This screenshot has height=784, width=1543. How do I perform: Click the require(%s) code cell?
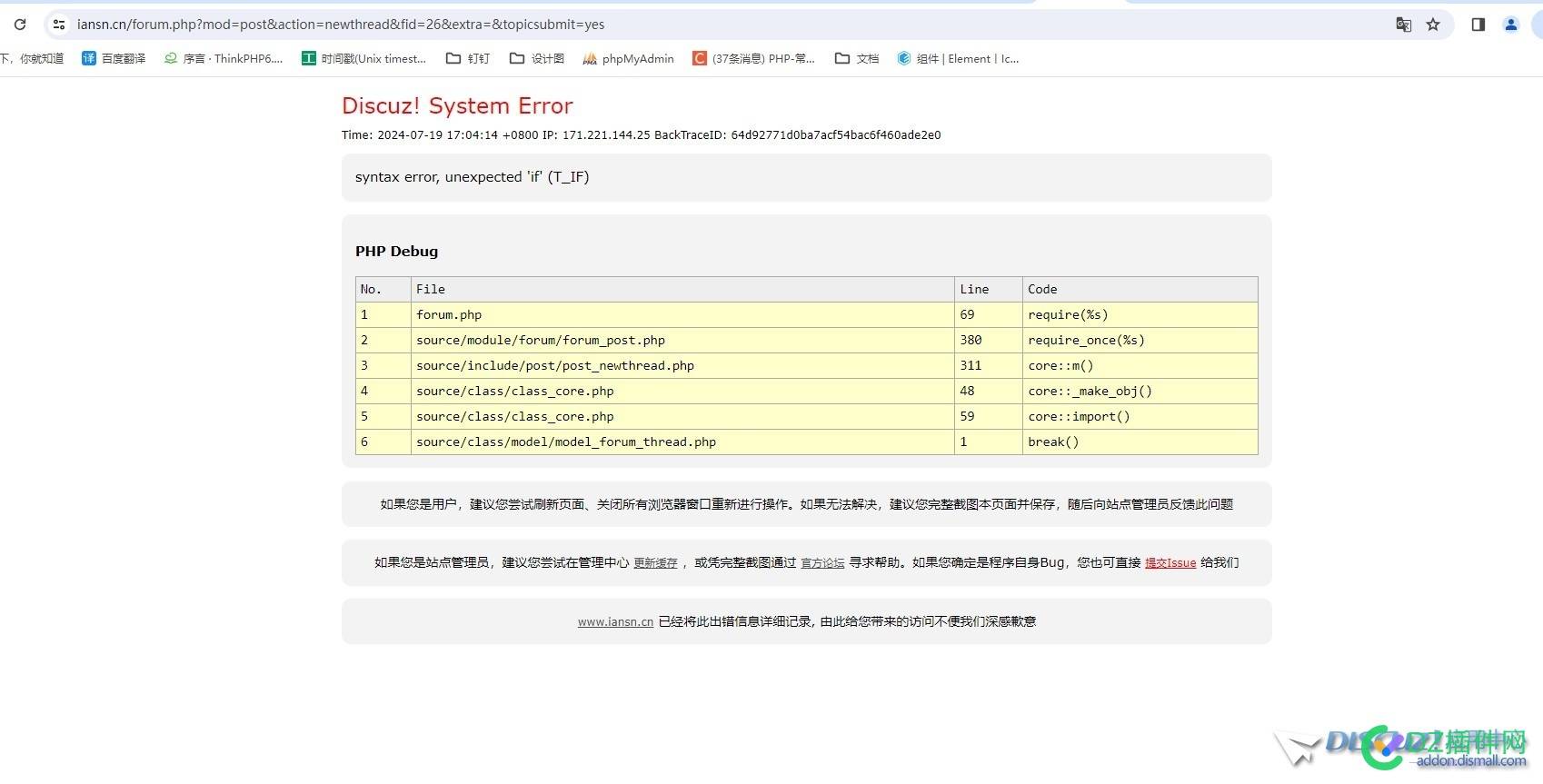point(1140,315)
